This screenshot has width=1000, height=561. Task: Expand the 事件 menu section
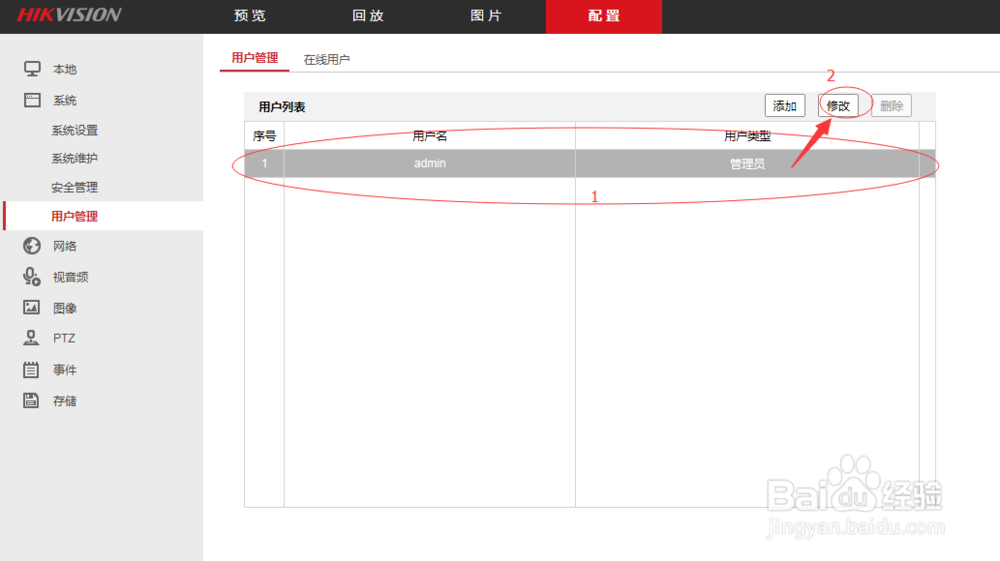tap(65, 370)
